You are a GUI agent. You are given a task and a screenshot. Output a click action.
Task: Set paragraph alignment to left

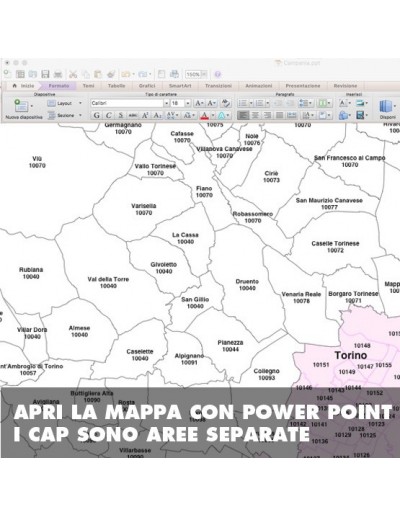[243, 115]
